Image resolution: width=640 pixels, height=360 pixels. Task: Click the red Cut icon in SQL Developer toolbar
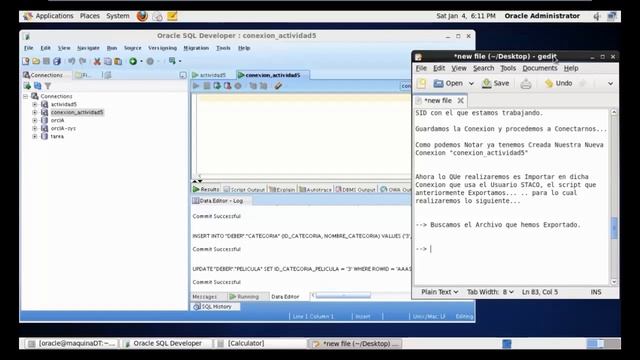[x=97, y=61]
